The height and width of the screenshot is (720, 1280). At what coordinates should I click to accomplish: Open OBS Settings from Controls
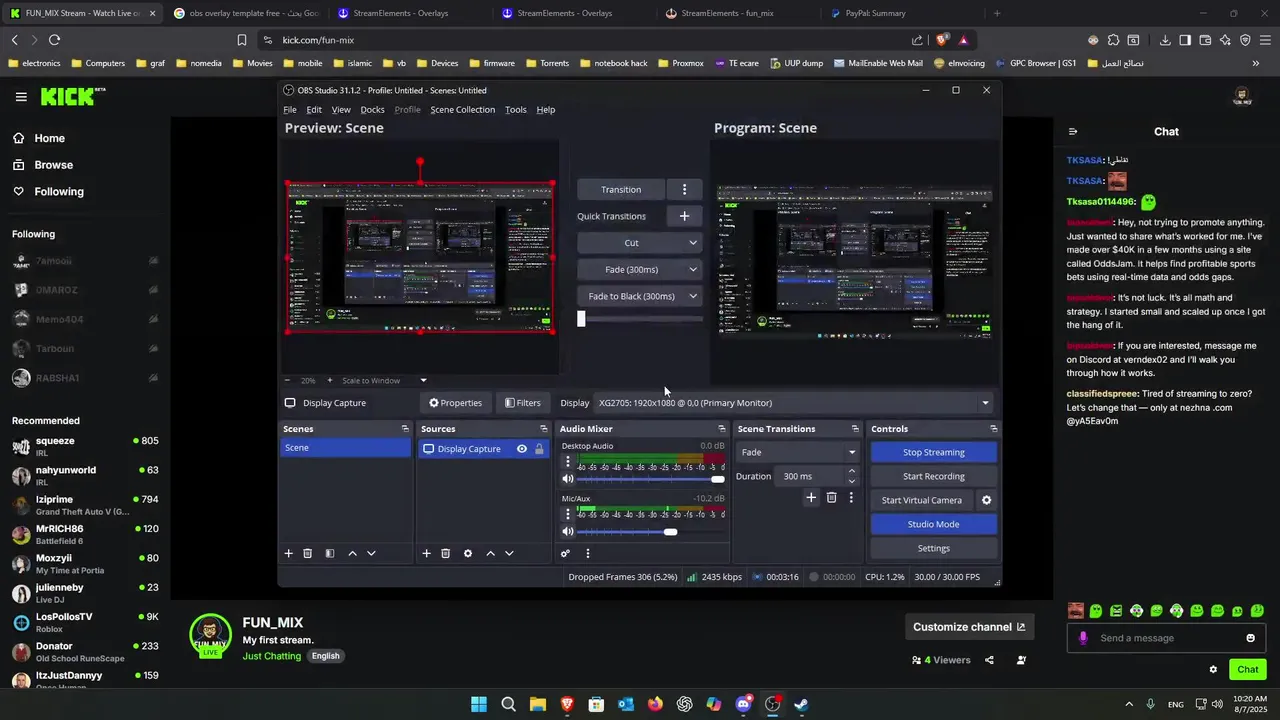tap(933, 548)
